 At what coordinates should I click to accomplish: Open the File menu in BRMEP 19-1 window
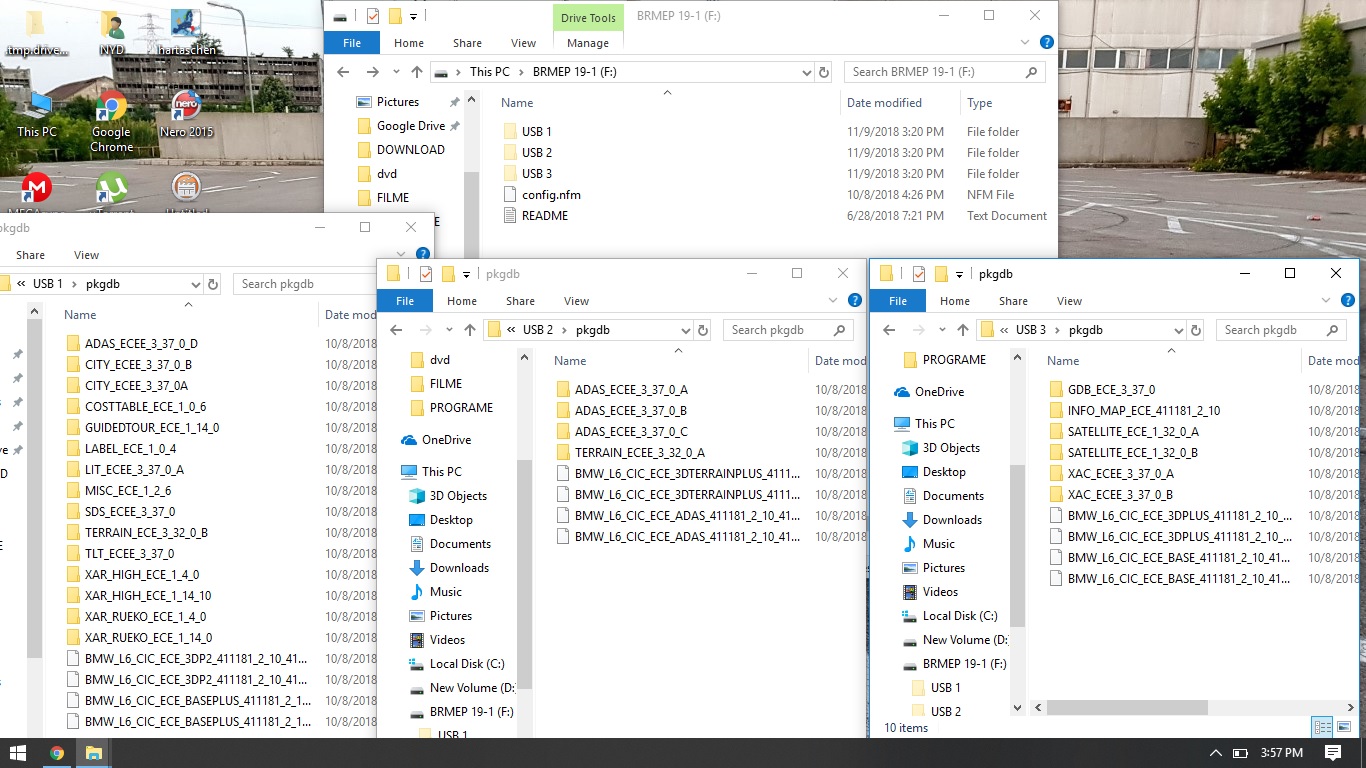[352, 43]
